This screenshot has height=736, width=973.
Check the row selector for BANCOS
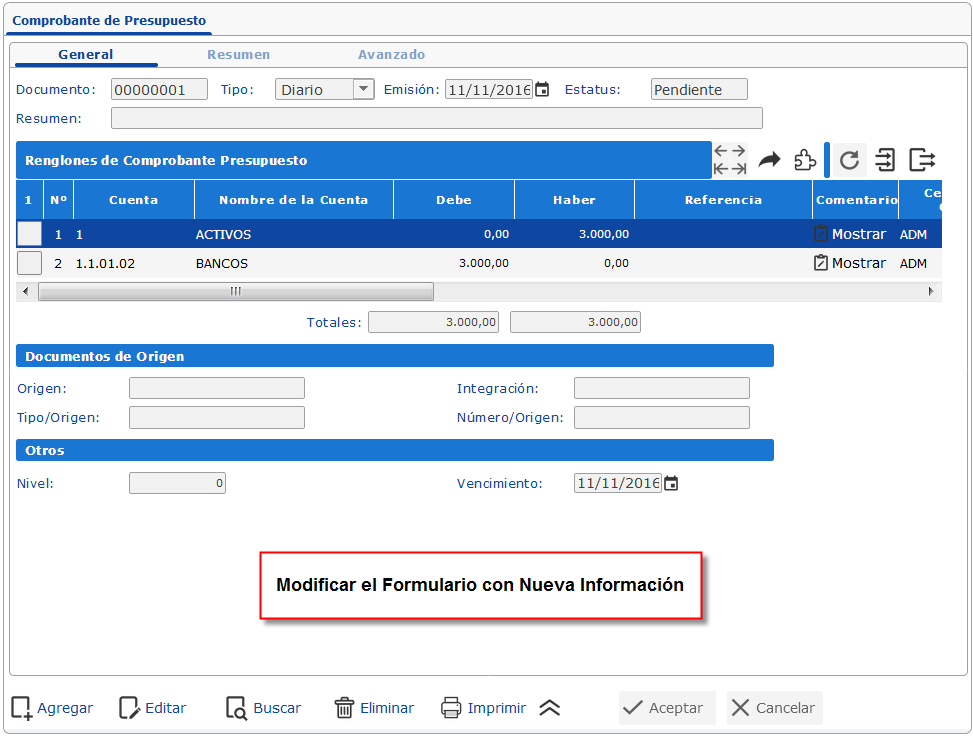point(28,262)
